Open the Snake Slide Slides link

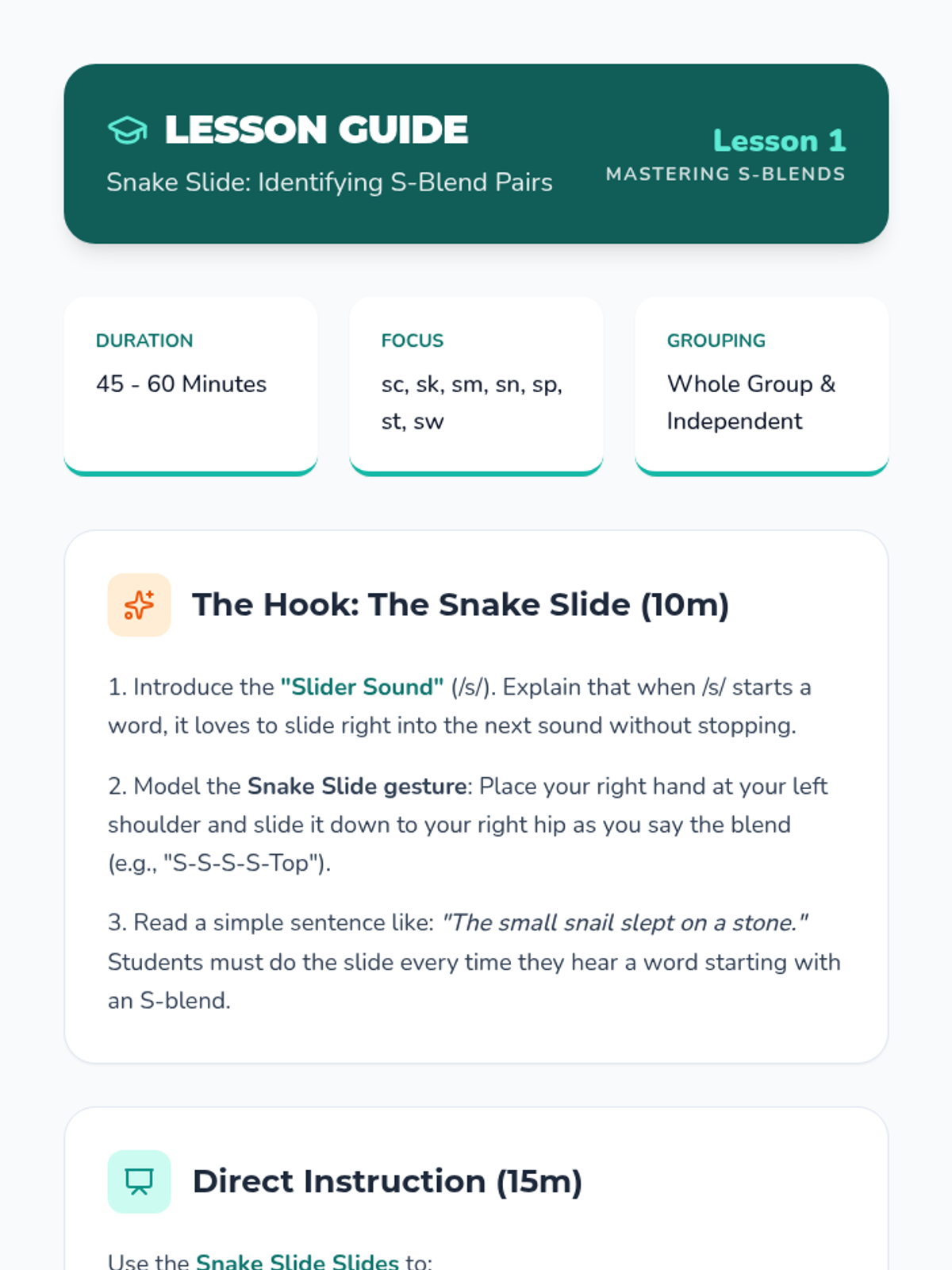(297, 1260)
